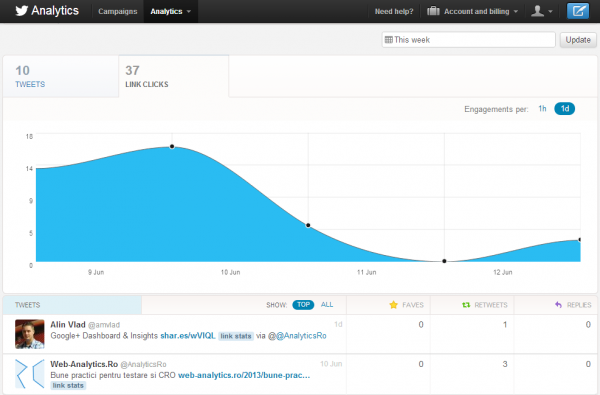This screenshot has width=600, height=395.
Task: Open the Campaigns menu item
Action: 117,11
